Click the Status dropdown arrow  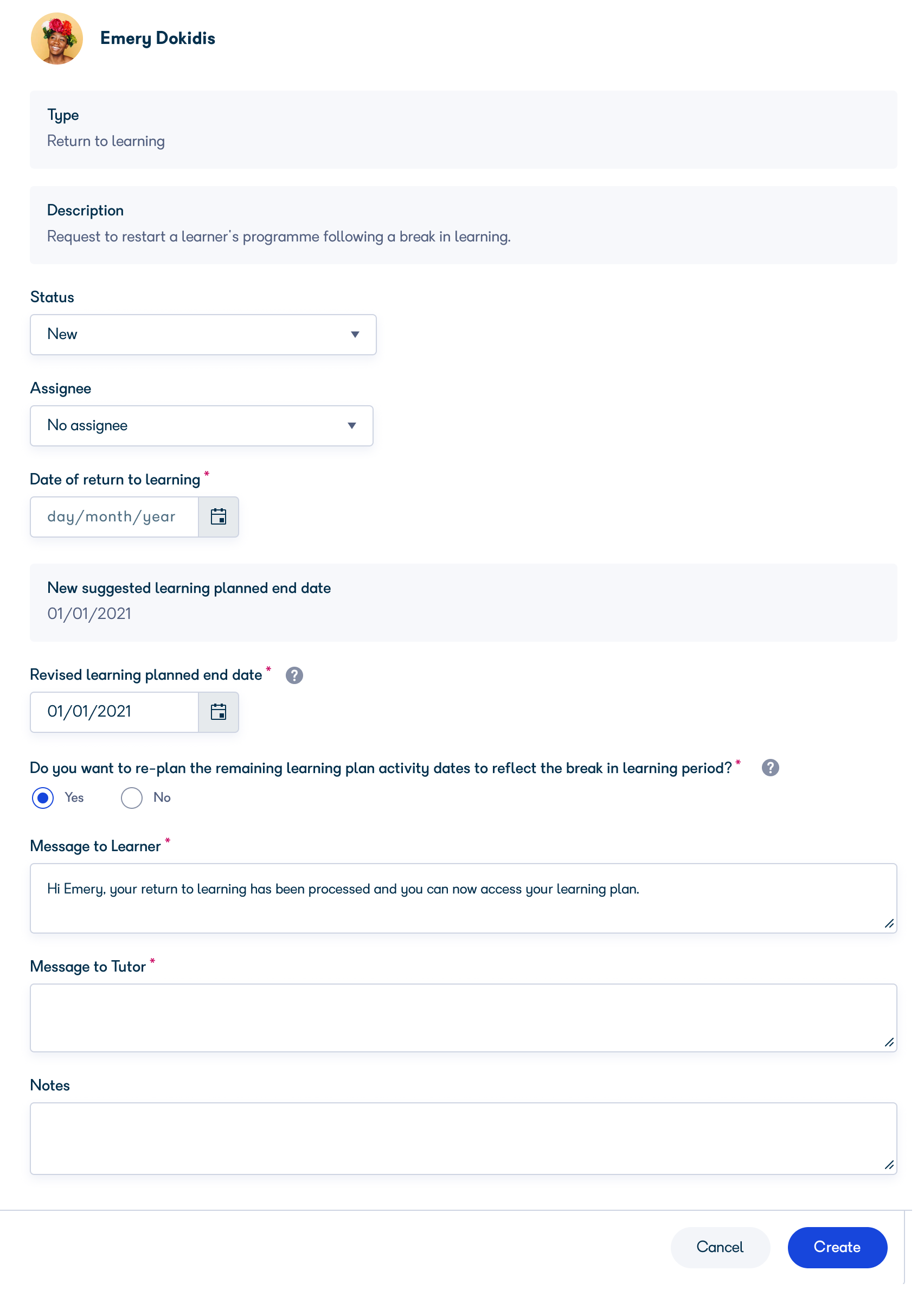355,335
